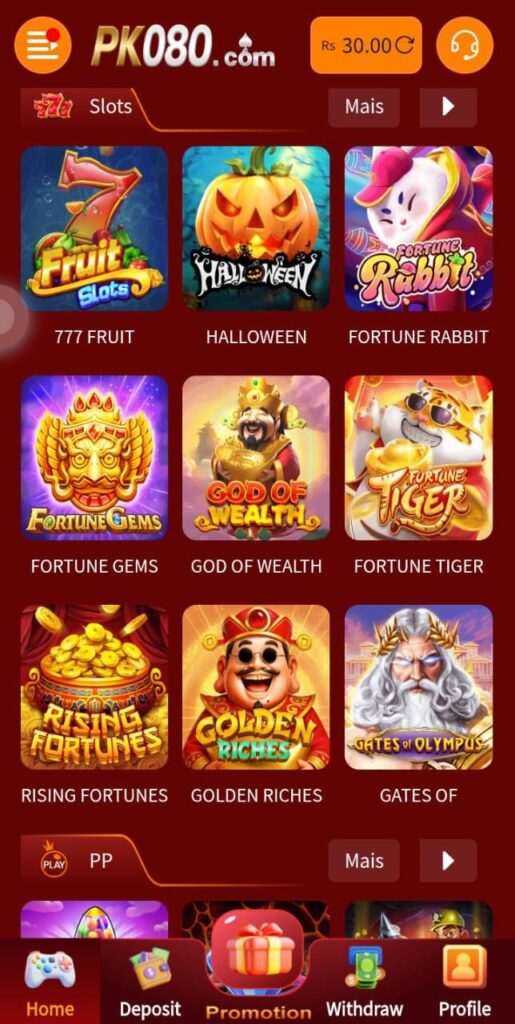Screen dimensions: 515x1024
Task: Go to the Profile tab
Action: pos(465,983)
